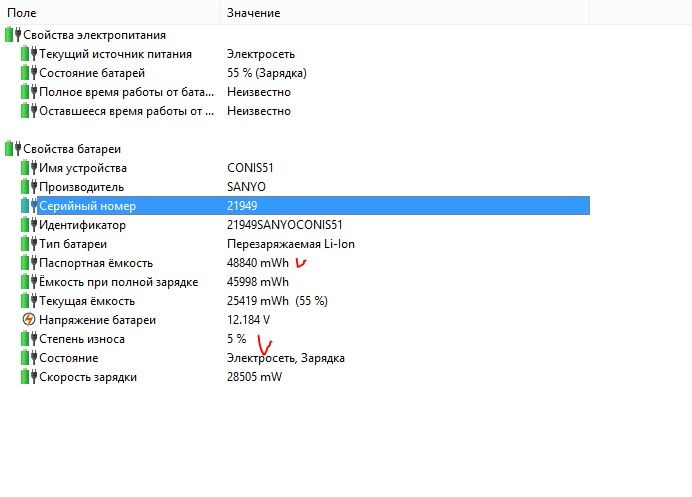
Task: Select the Текущий источник питания row
Action: [x=115, y=54]
